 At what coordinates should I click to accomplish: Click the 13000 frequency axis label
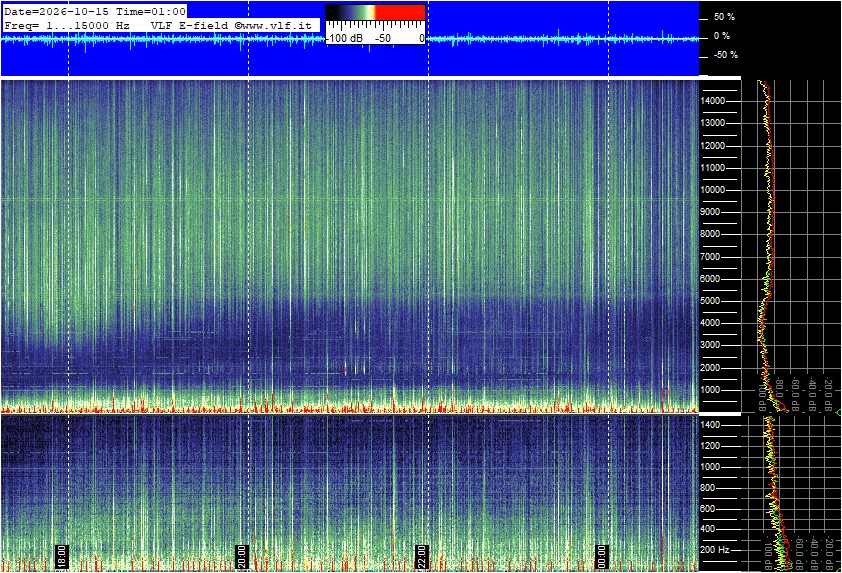713,123
